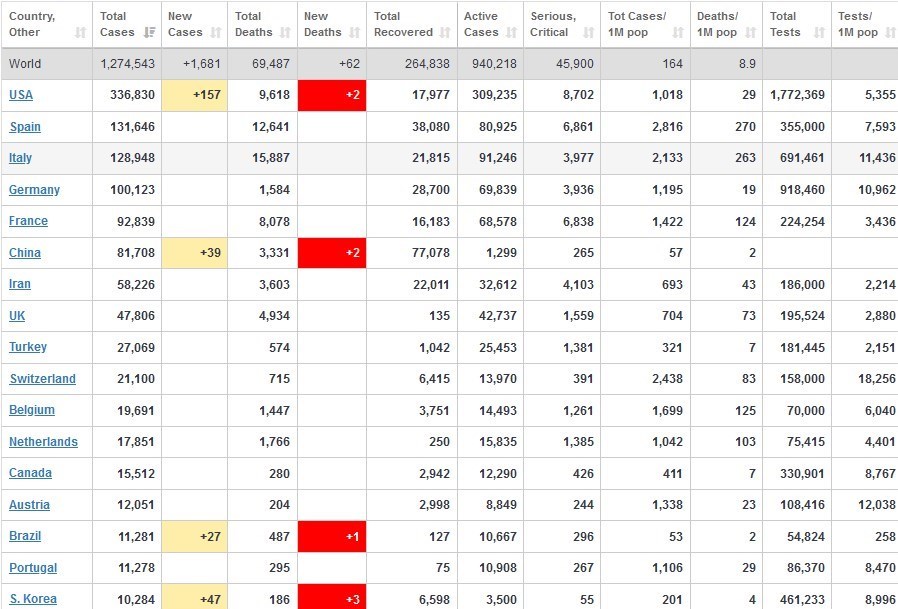Image resolution: width=898 pixels, height=609 pixels.
Task: Select World total cases 1,274,543
Action: click(x=128, y=64)
